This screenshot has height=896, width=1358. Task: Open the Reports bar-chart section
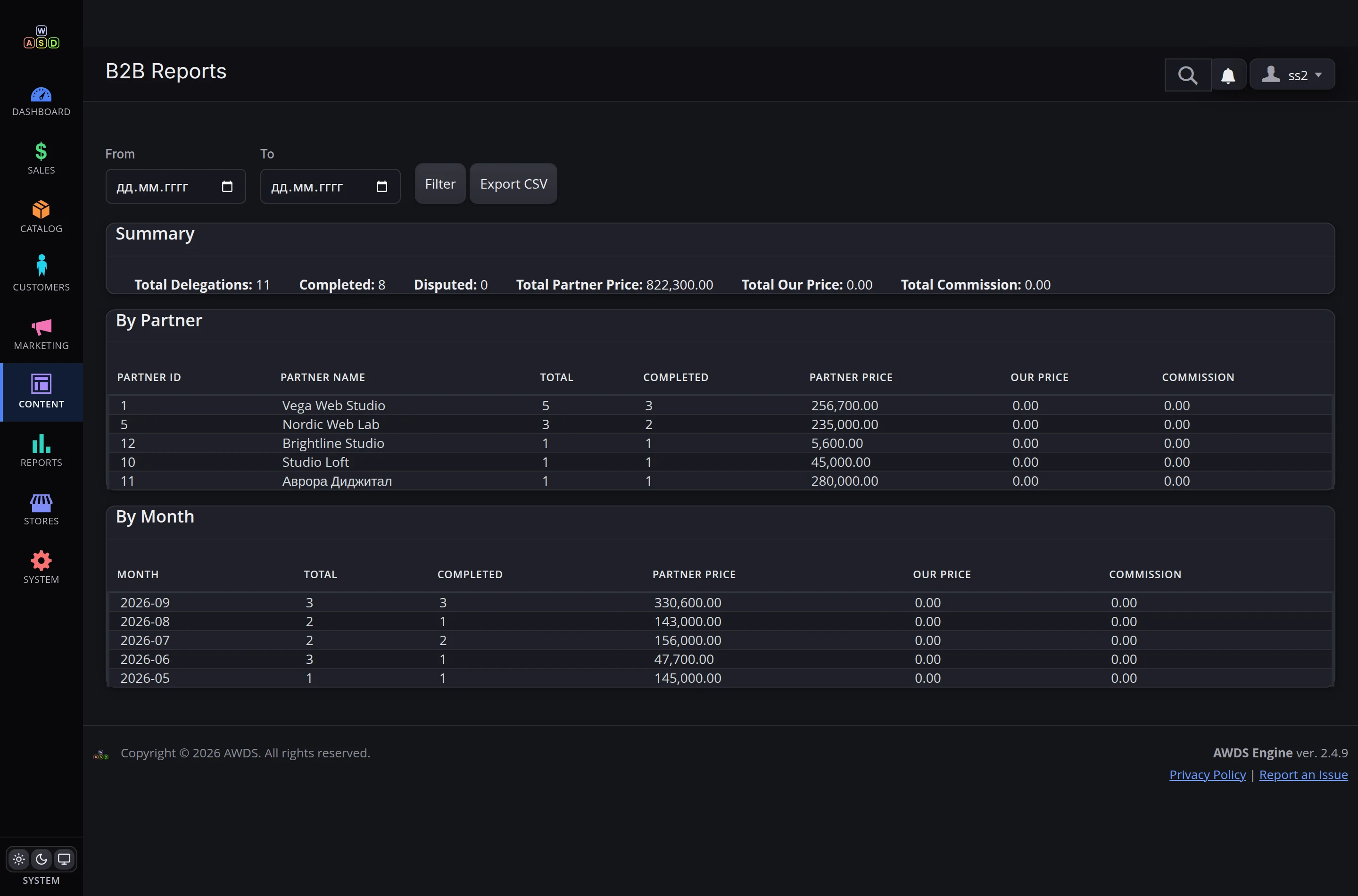pyautogui.click(x=41, y=451)
